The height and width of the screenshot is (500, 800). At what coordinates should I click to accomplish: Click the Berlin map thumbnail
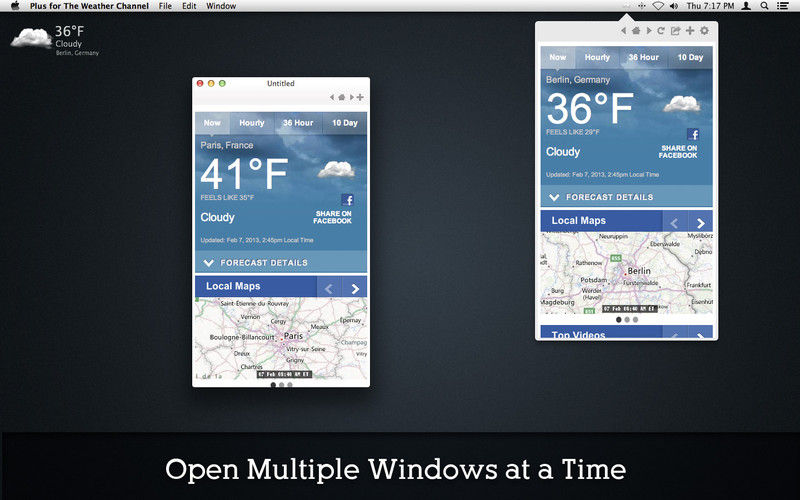click(627, 273)
